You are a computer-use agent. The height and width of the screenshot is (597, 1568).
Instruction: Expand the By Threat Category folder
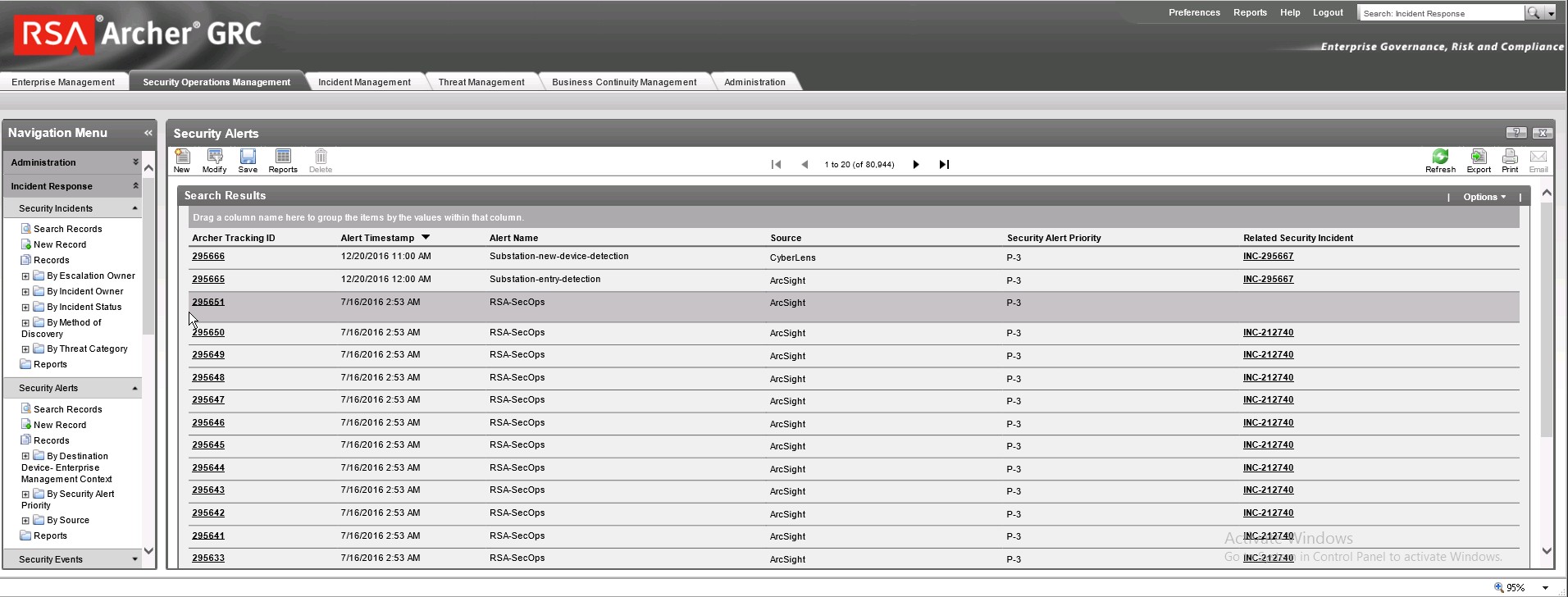point(25,349)
